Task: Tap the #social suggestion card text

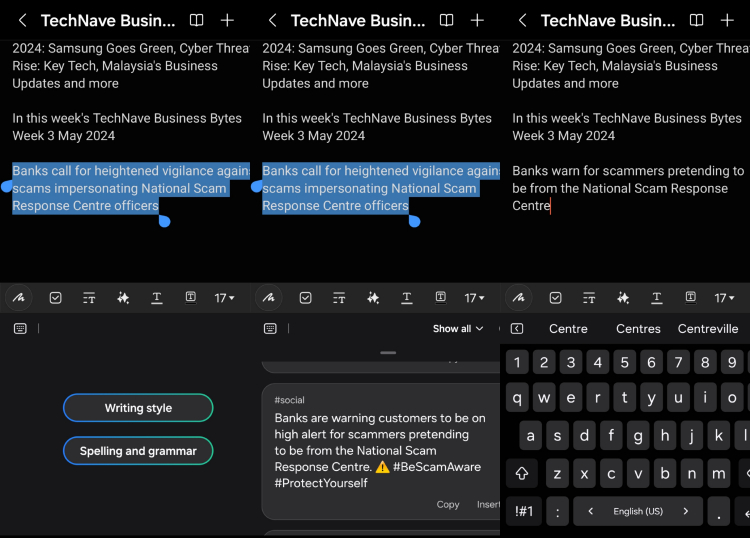Action: pyautogui.click(x=380, y=450)
